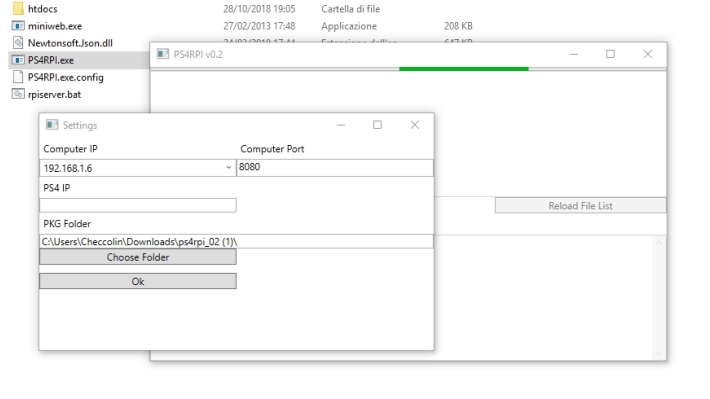
Task: Close the PS4RPI v0.2 window
Action: coord(648,54)
